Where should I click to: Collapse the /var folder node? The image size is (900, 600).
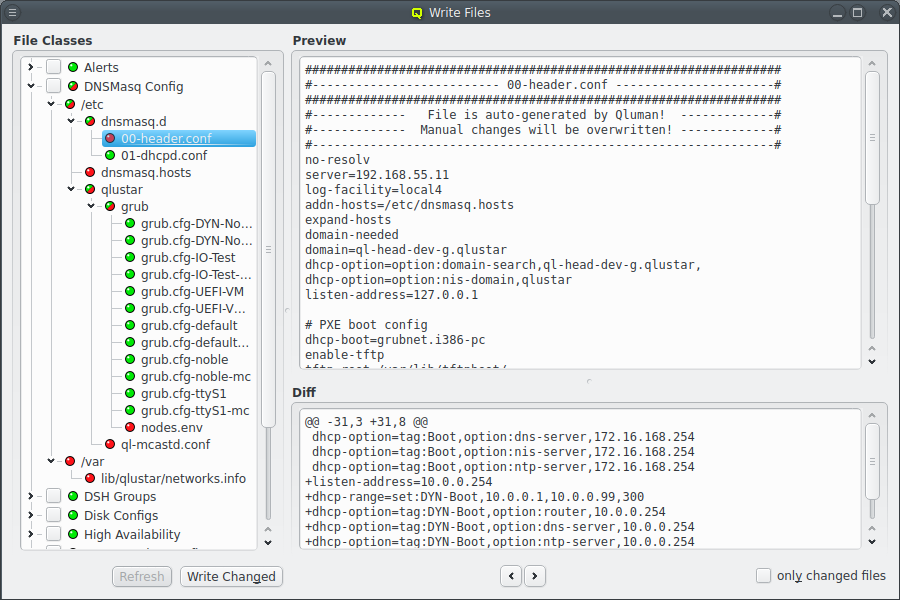pos(51,460)
